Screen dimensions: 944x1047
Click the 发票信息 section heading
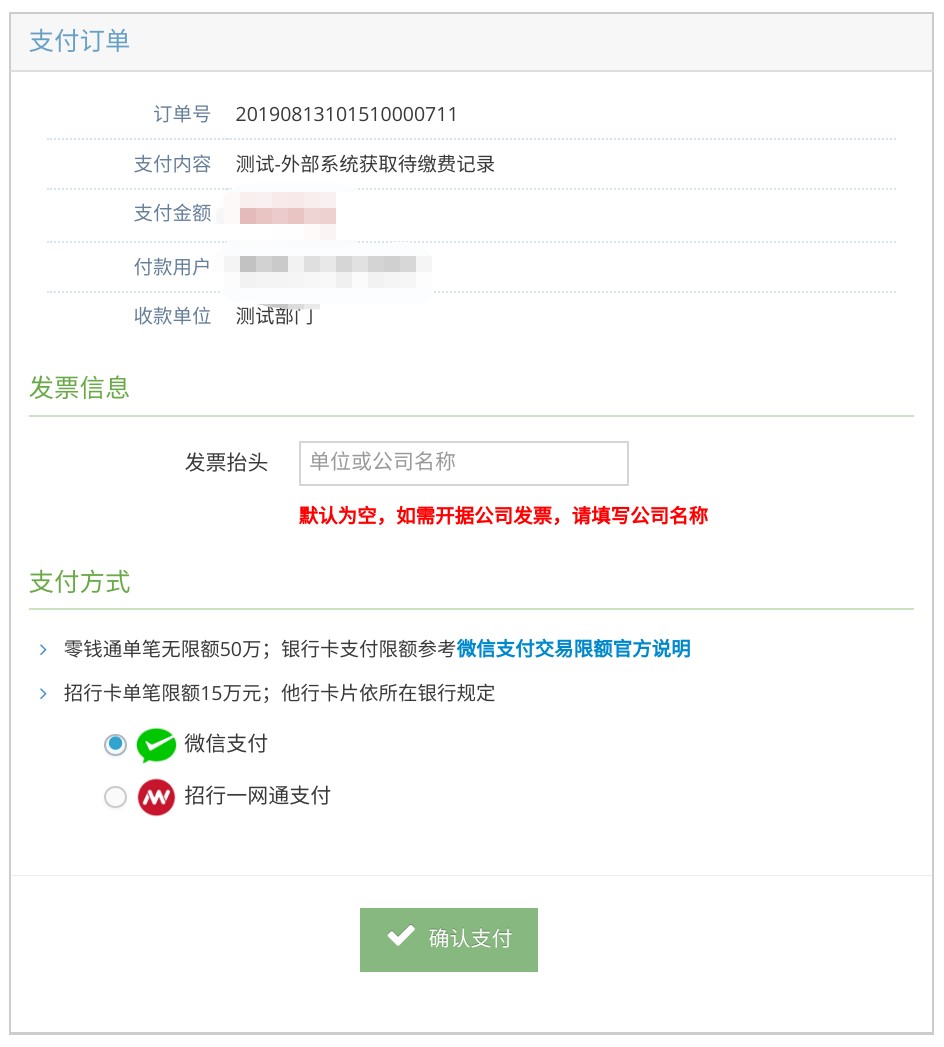(x=79, y=388)
